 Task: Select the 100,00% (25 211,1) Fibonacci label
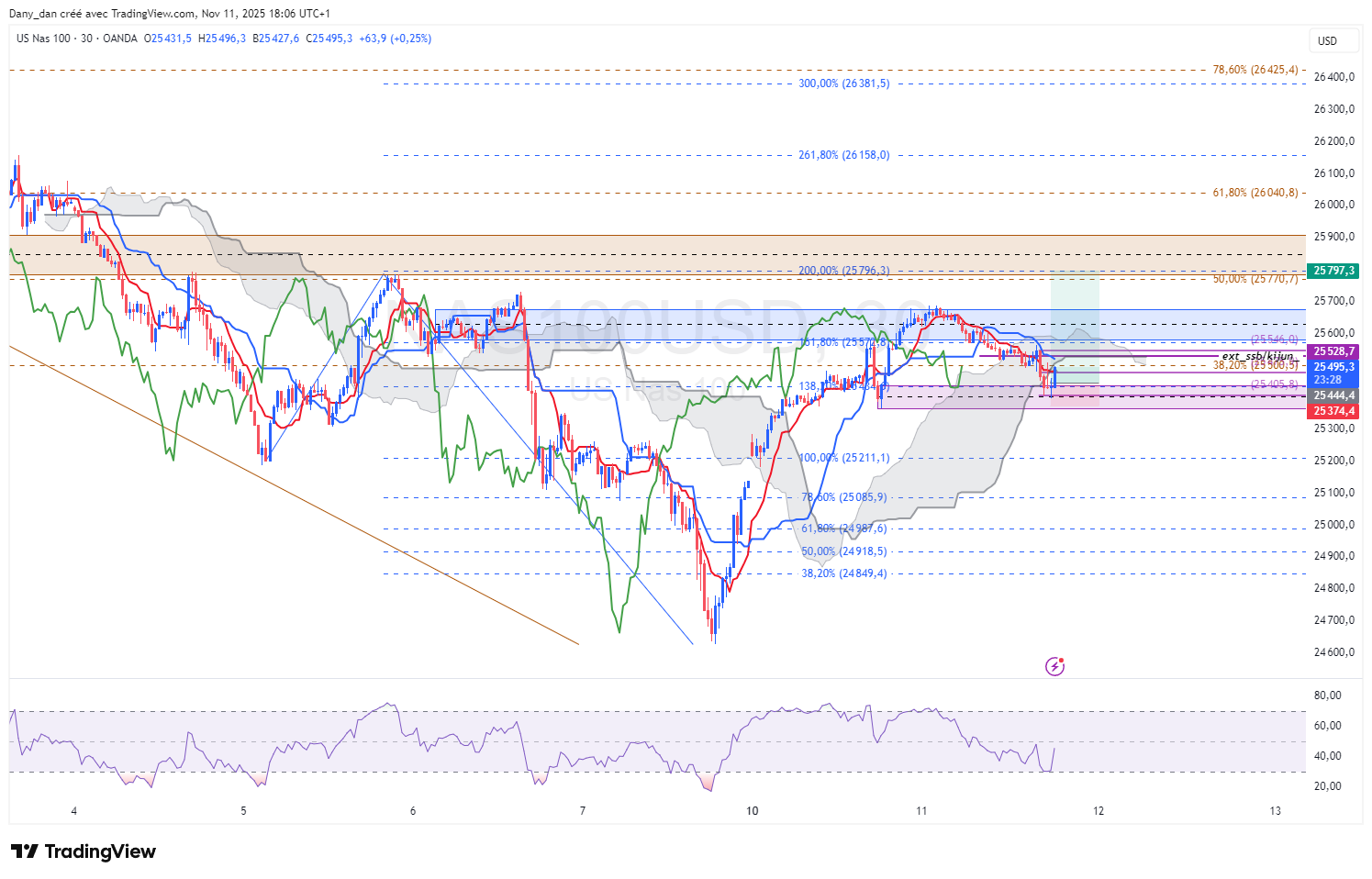[844, 458]
